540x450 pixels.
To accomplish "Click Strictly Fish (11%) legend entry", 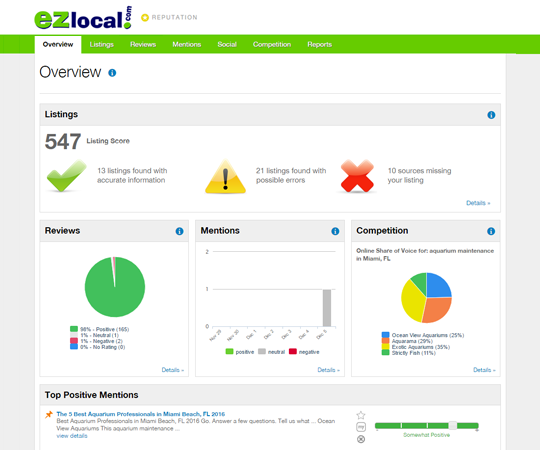I will click(x=409, y=353).
